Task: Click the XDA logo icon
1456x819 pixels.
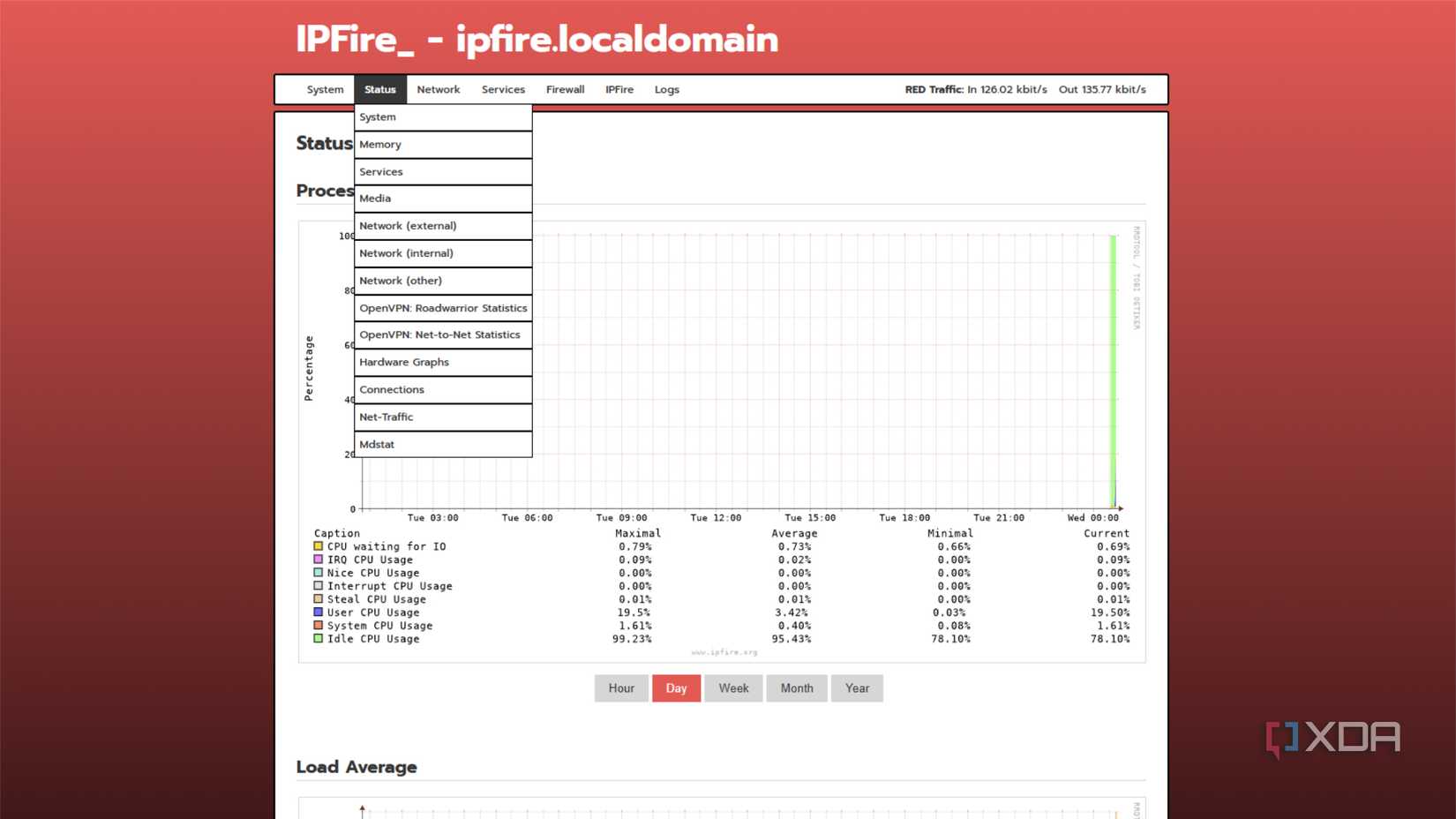Action: (1282, 738)
